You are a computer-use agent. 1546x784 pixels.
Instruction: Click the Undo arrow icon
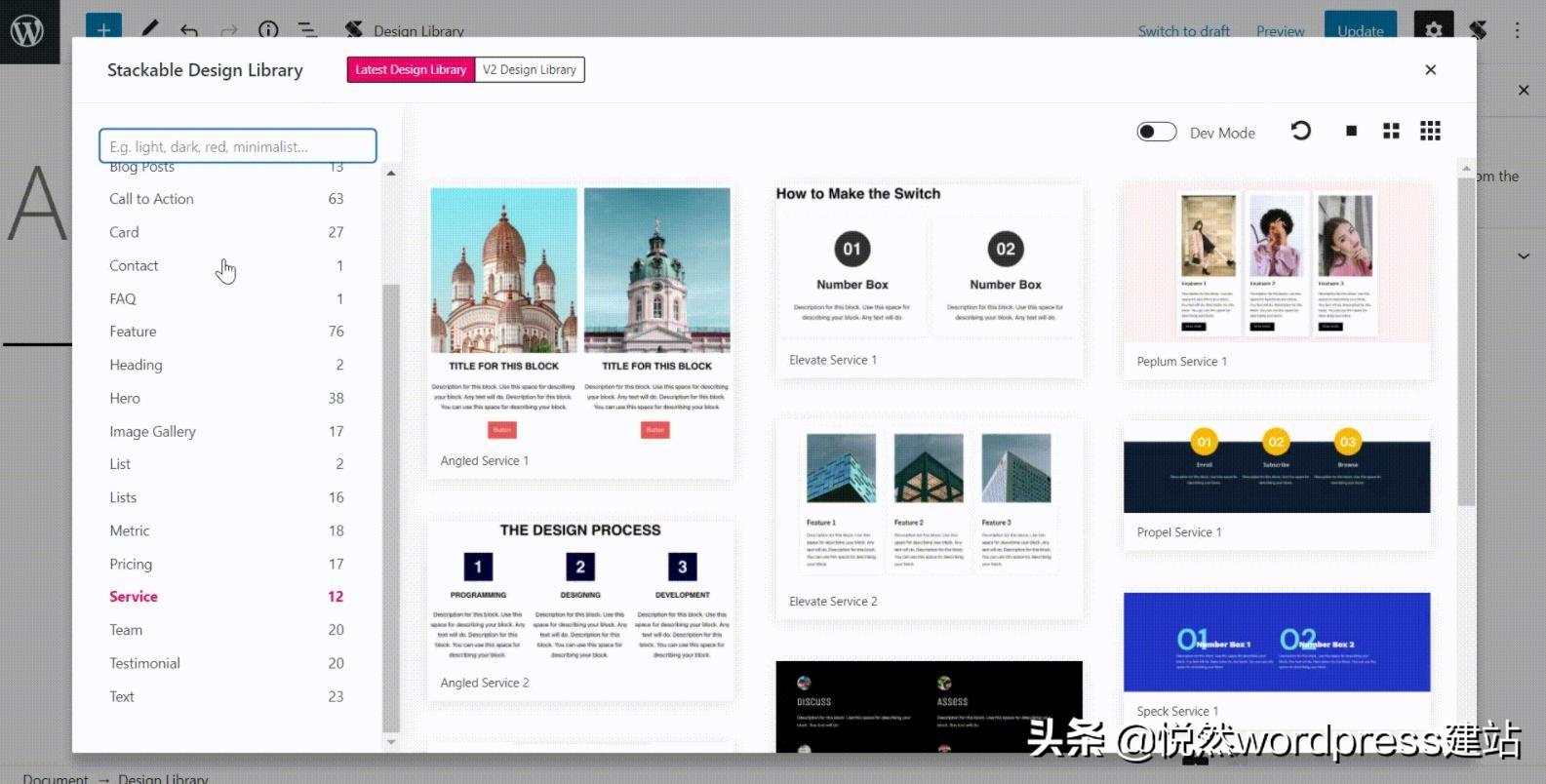[189, 31]
